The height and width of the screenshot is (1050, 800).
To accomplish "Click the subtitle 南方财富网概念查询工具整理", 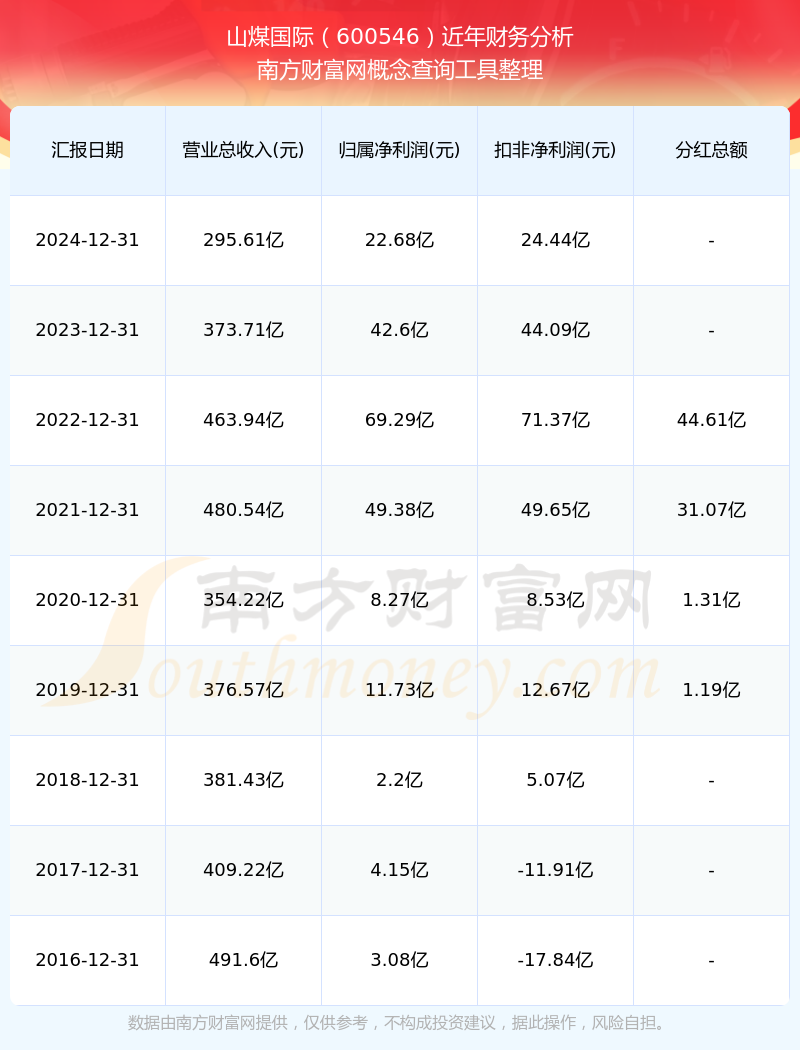I will [400, 70].
